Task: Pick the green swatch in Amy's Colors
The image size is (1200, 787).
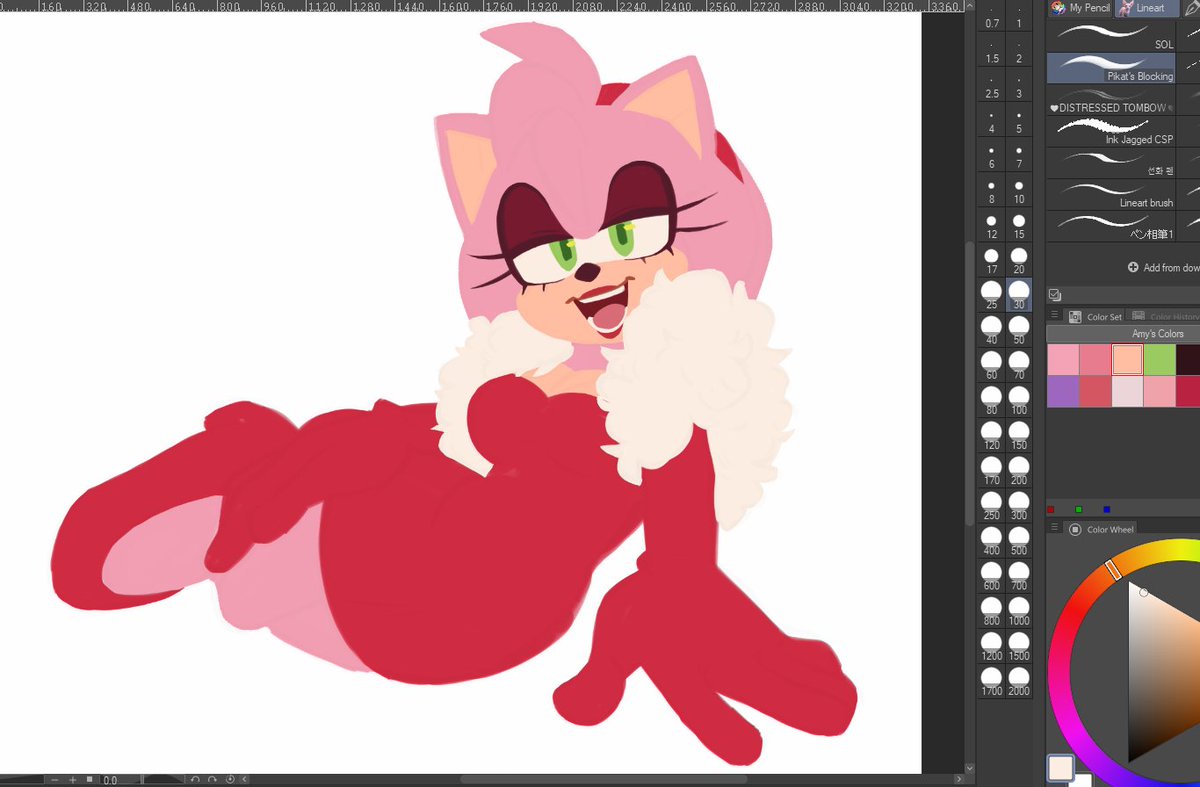Action: pos(1159,360)
